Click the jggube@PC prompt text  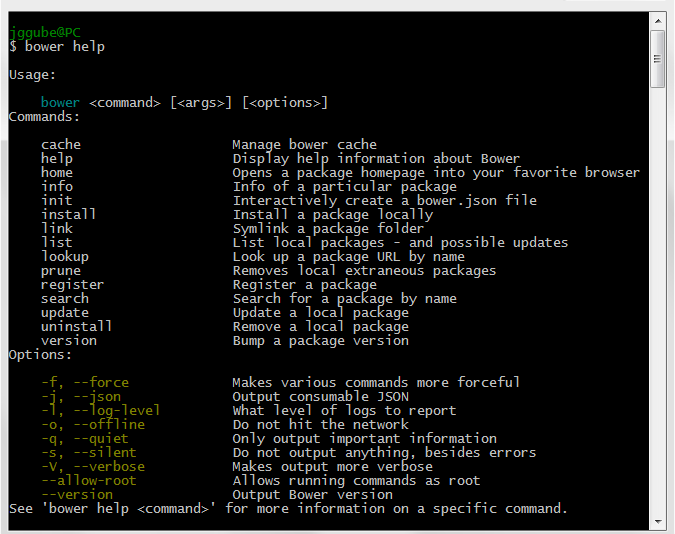coord(45,32)
